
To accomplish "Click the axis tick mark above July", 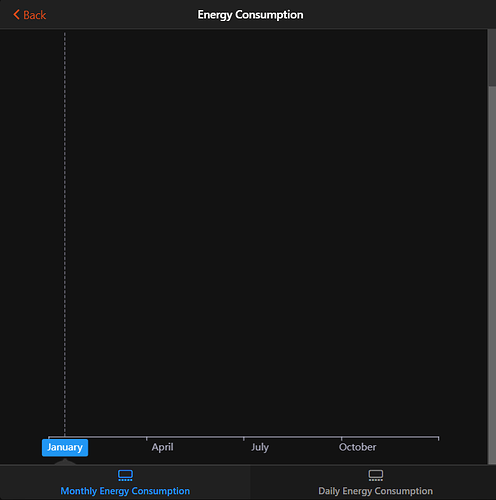I will [x=244, y=438].
